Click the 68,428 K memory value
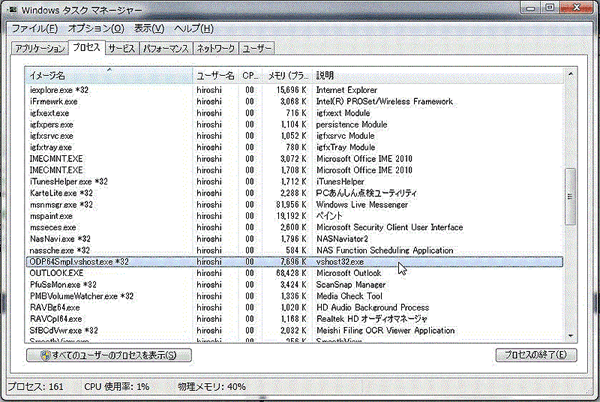Image resolution: width=600 pixels, height=402 pixels. pos(291,273)
